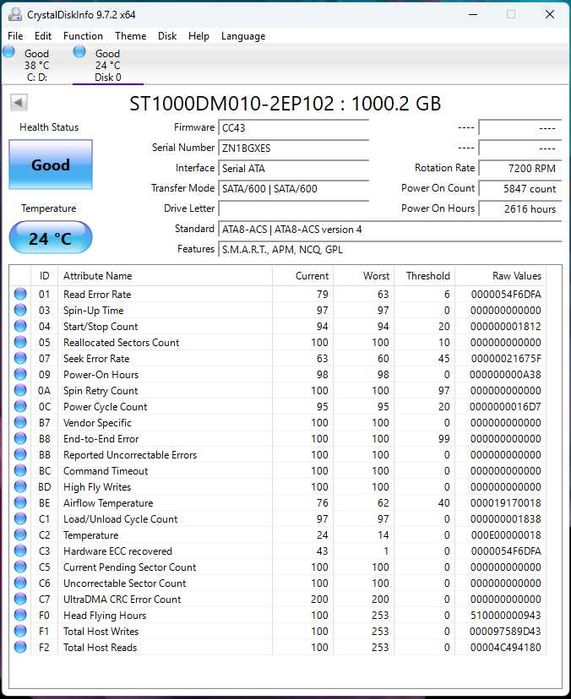Click the Threshold column header
The image size is (571, 699).
[x=425, y=275]
